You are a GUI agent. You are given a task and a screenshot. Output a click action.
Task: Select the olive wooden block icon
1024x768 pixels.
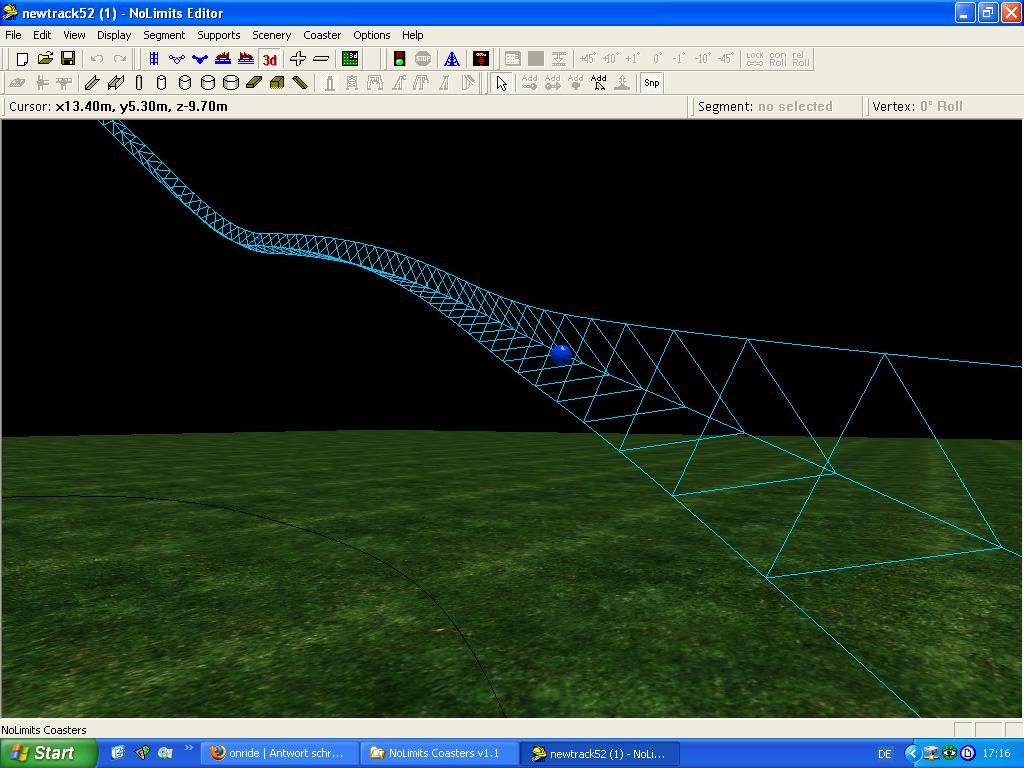click(277, 83)
